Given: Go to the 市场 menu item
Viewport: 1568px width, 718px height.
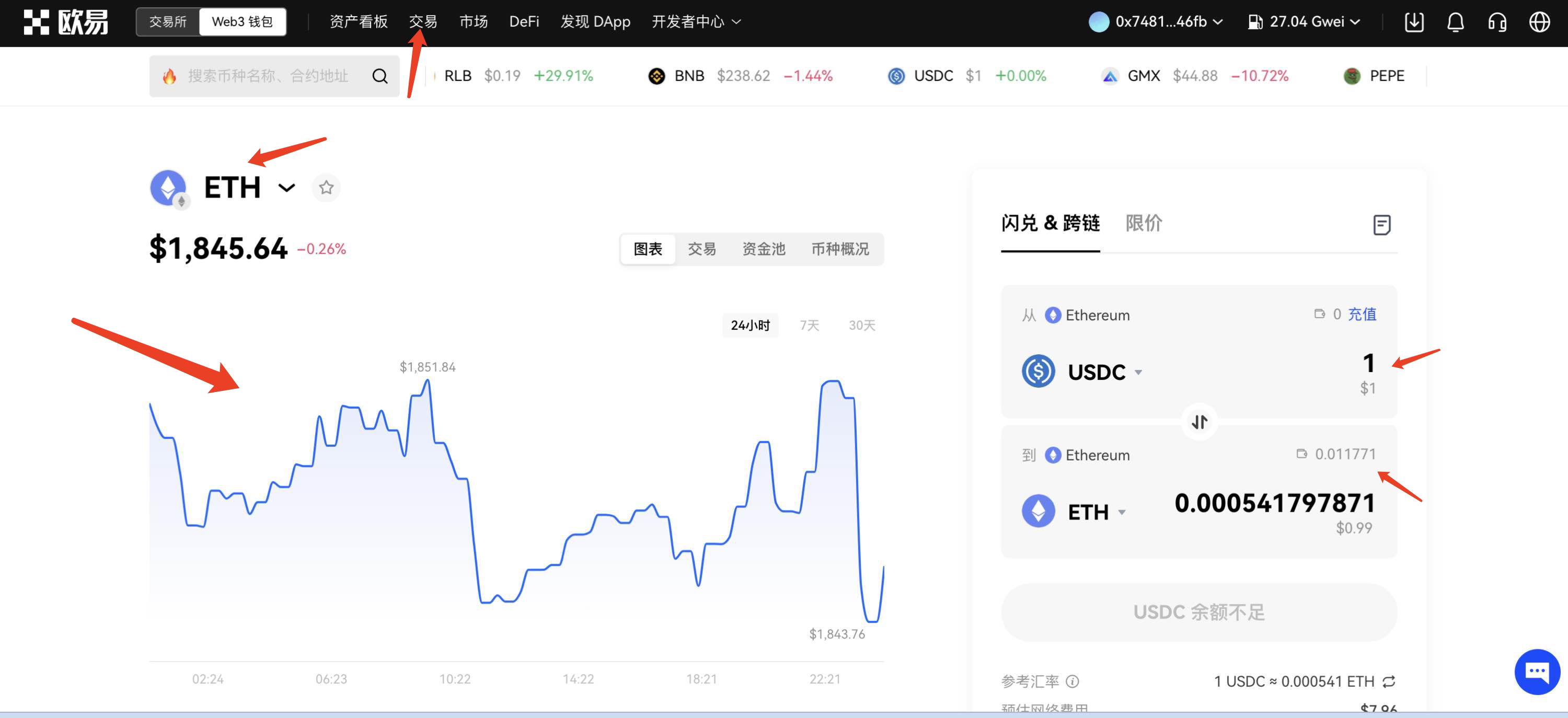Looking at the screenshot, I should (474, 22).
